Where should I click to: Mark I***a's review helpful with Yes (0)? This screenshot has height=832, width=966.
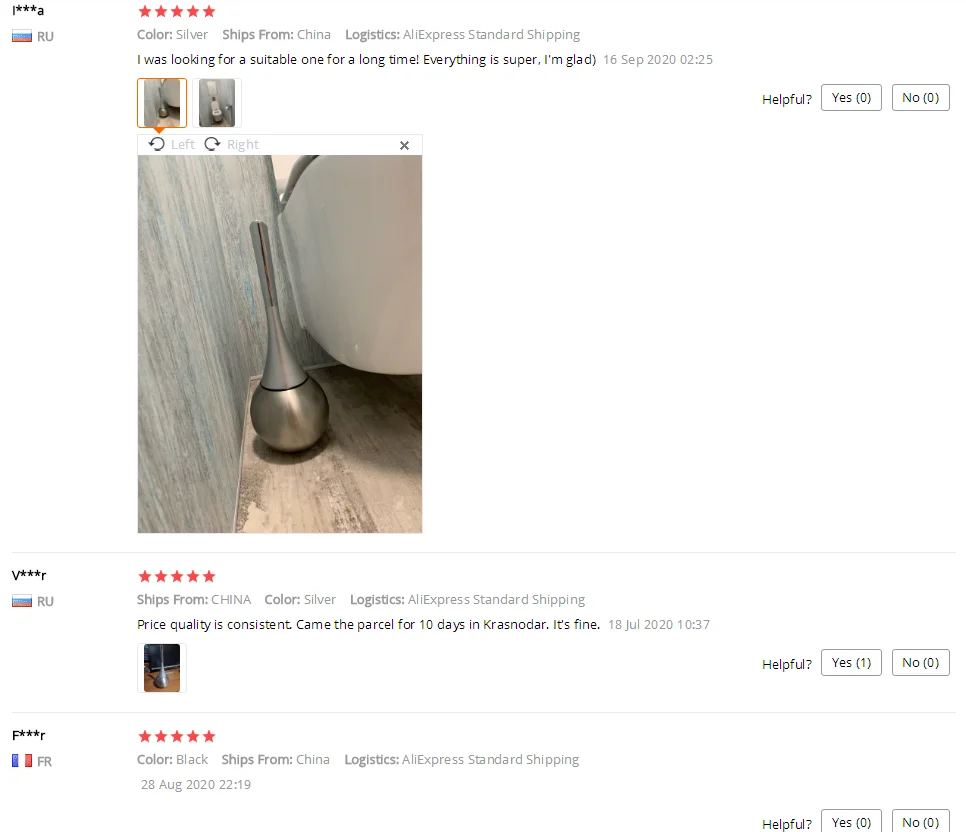click(851, 97)
